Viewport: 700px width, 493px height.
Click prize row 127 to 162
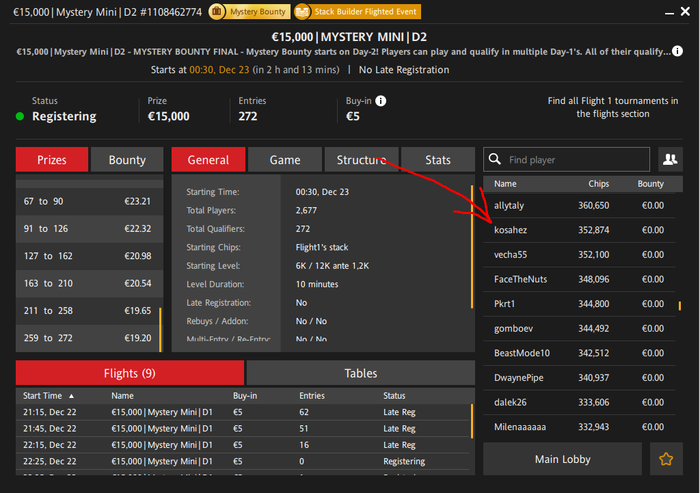coord(89,256)
